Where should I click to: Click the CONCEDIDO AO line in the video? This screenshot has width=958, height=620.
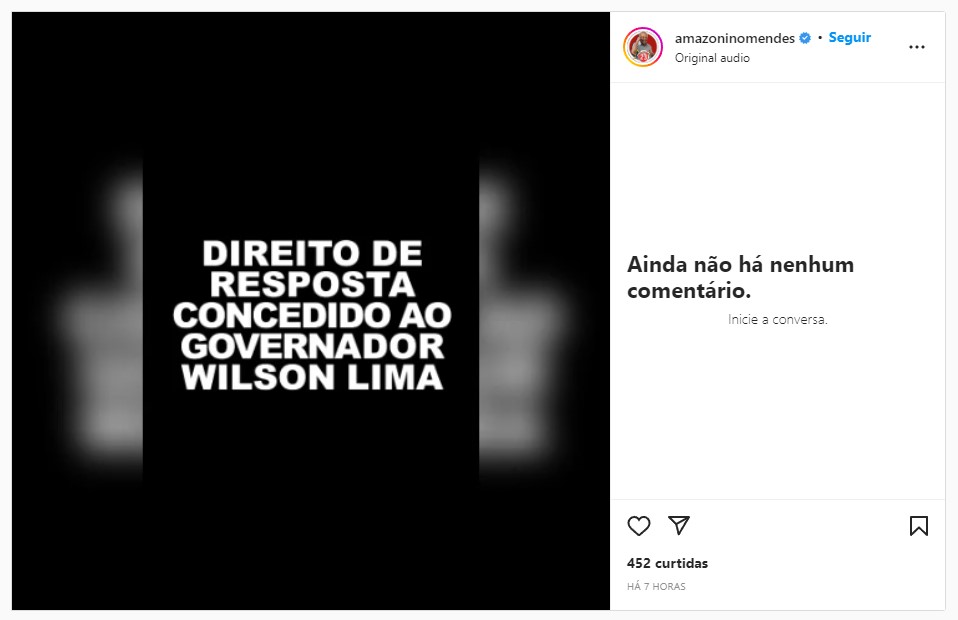312,315
